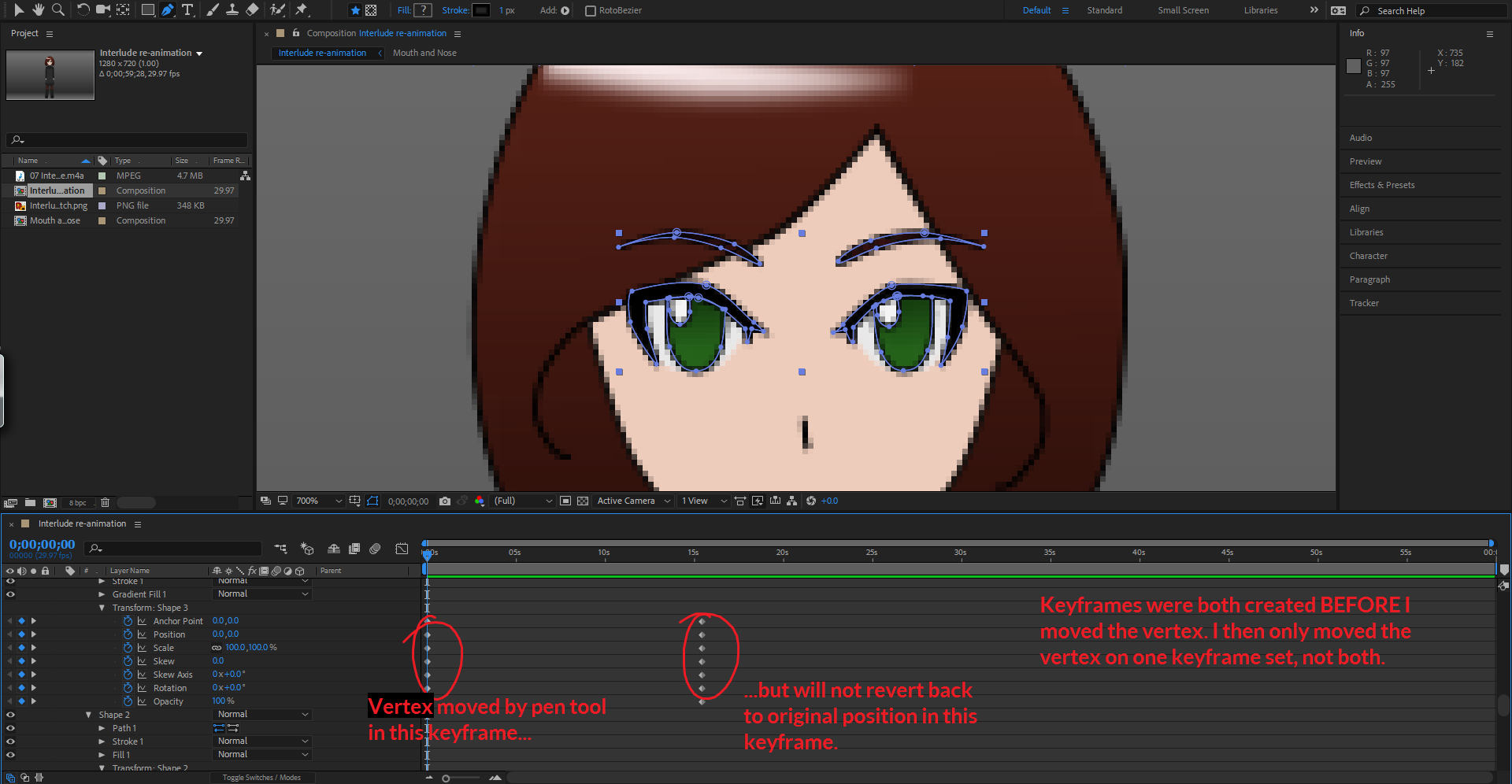Viewport: 1512px width, 784px height.
Task: Expand the Tracker panel
Action: [1364, 303]
